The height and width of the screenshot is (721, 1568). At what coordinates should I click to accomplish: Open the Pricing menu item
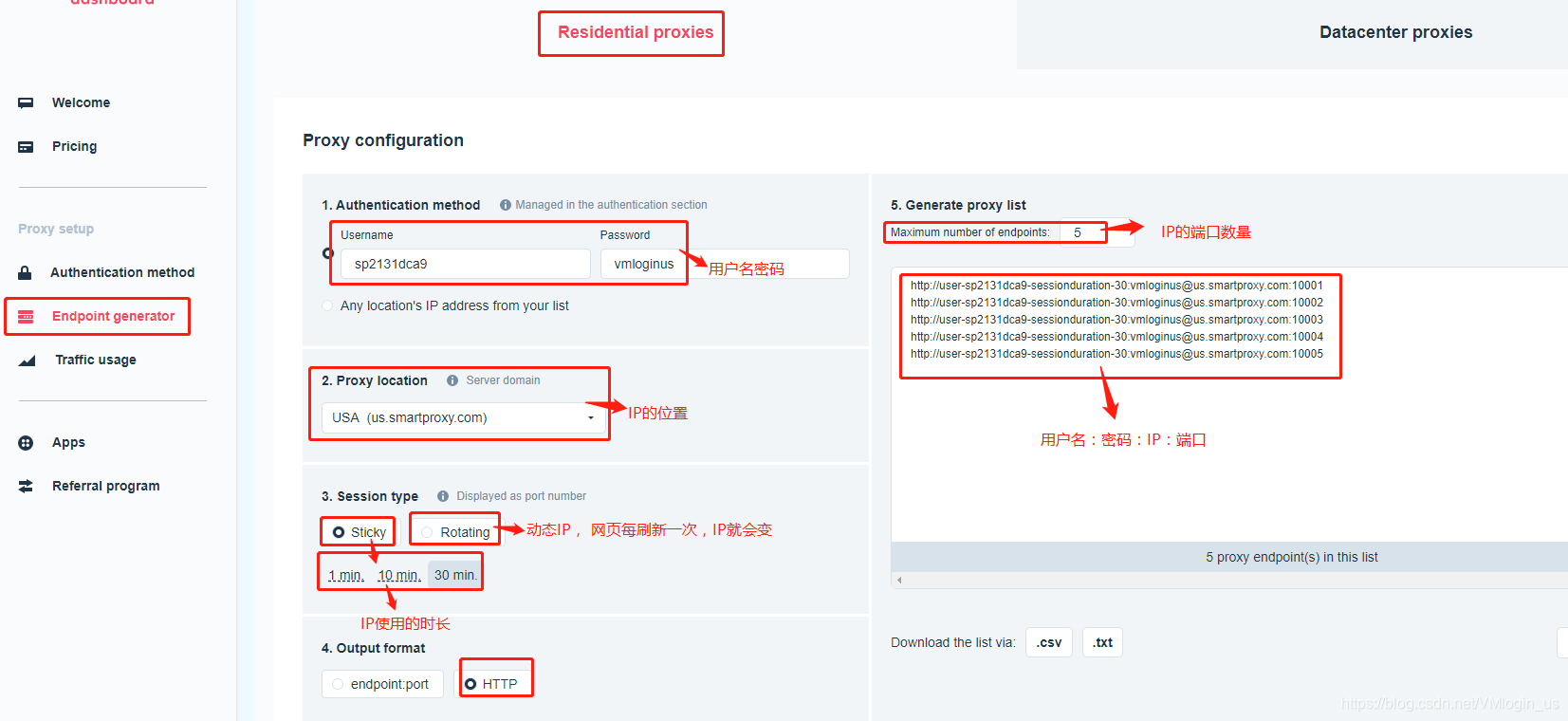(74, 146)
